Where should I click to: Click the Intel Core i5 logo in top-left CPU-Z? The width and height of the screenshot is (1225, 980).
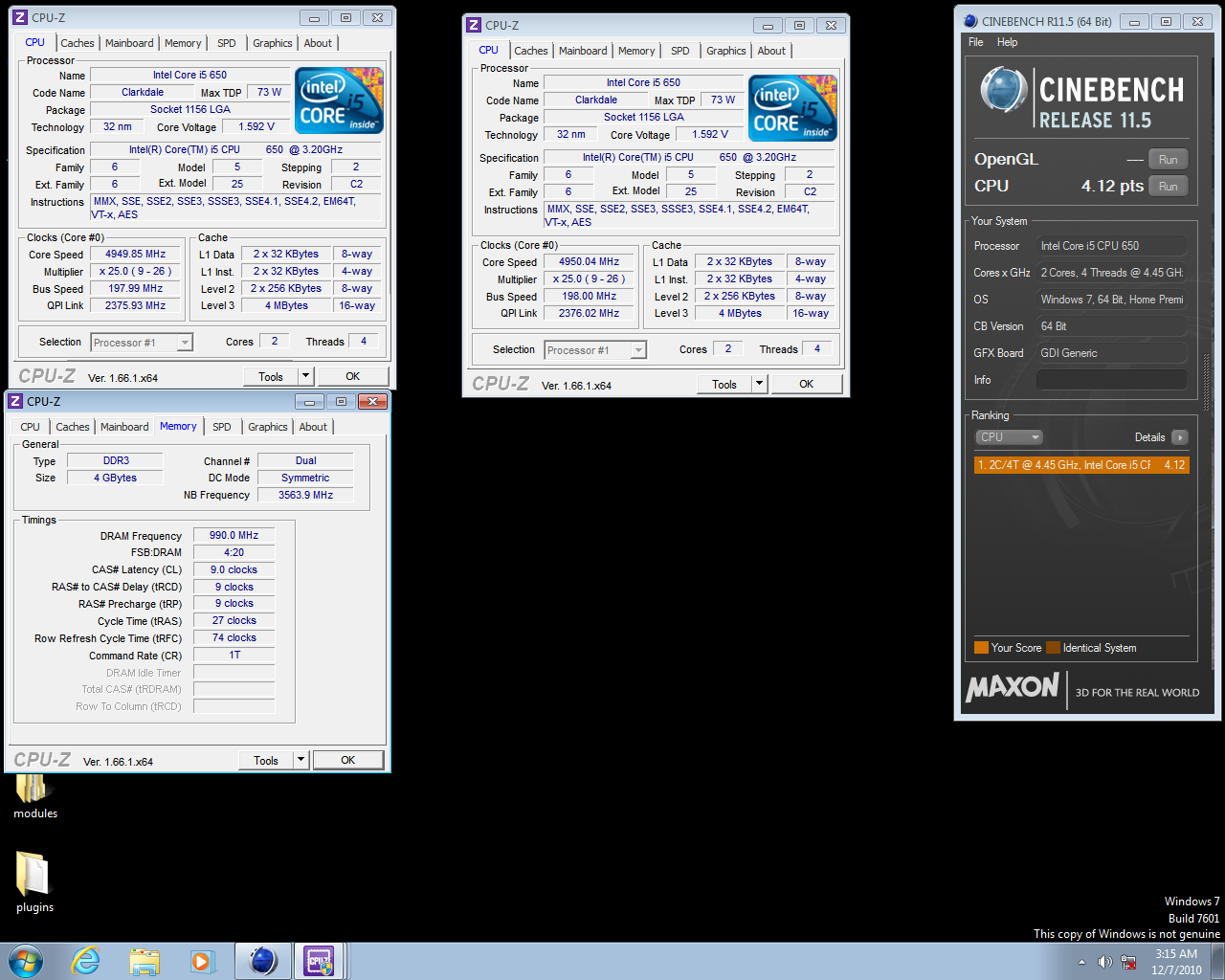click(x=340, y=100)
